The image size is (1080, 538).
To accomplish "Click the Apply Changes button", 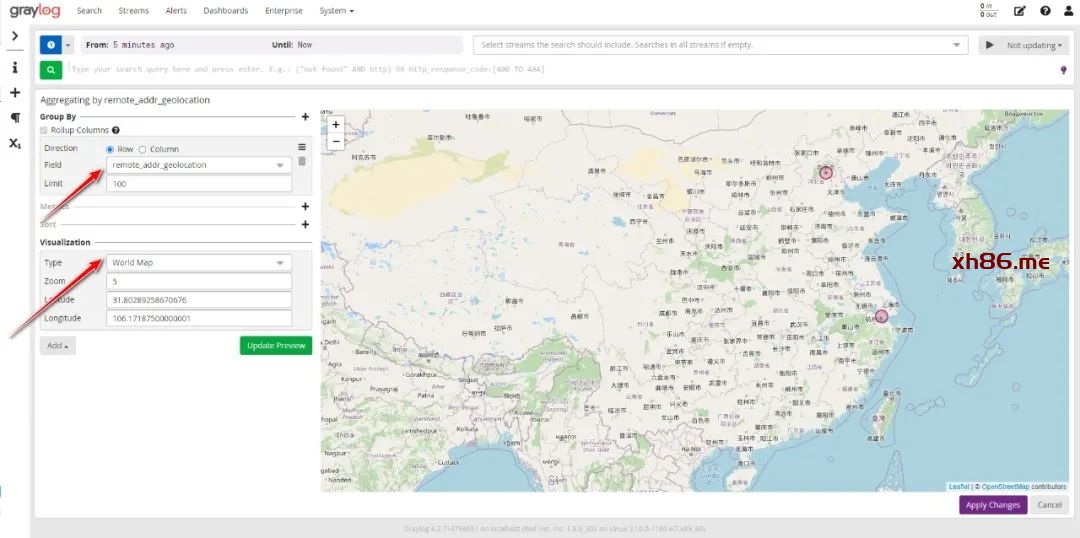I will (992, 505).
